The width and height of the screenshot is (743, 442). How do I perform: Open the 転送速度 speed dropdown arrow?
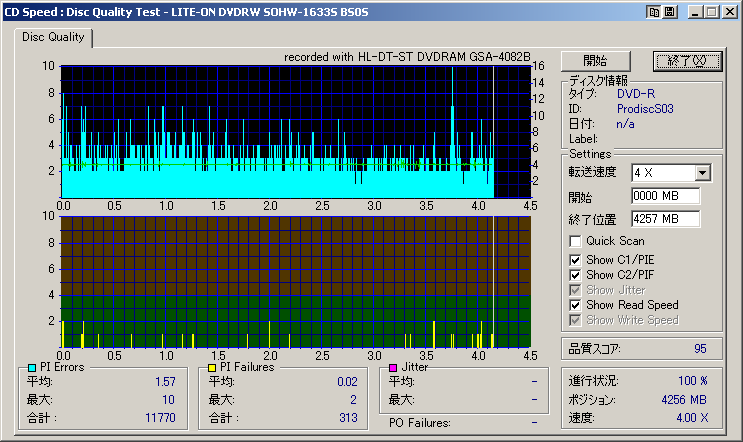coord(703,173)
